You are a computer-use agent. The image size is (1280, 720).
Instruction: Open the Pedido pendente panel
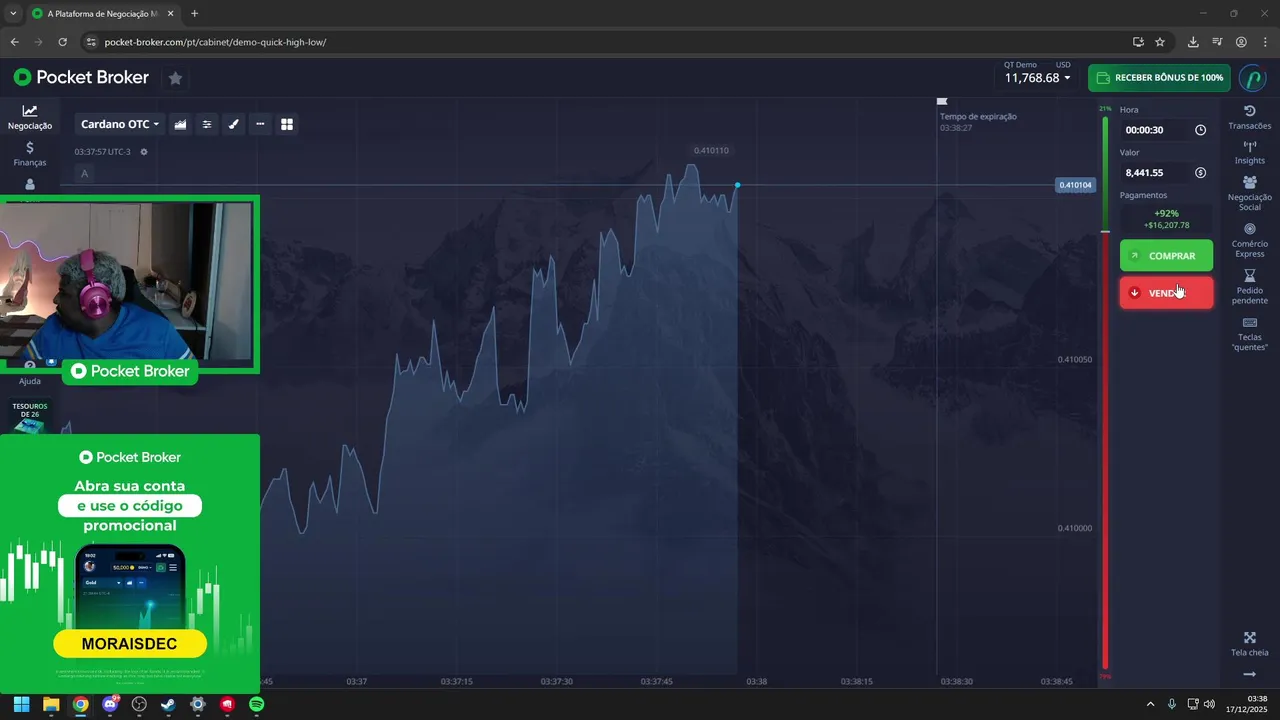coord(1249,287)
